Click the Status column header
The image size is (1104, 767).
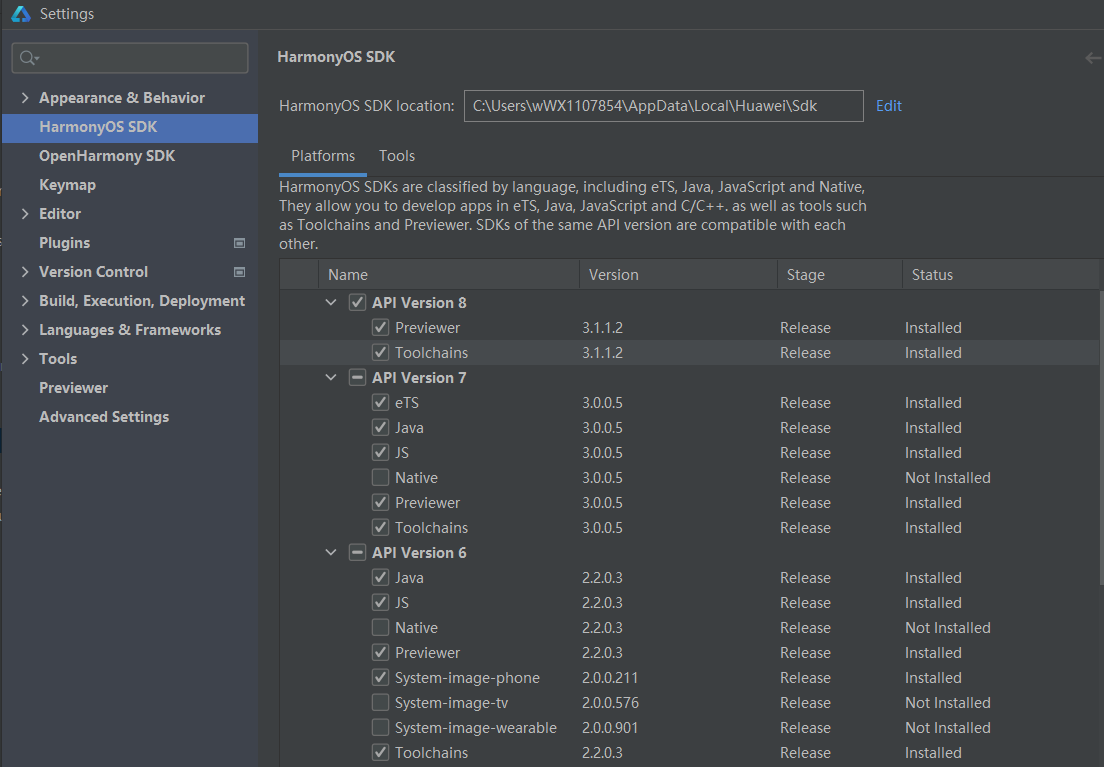[1000, 275]
